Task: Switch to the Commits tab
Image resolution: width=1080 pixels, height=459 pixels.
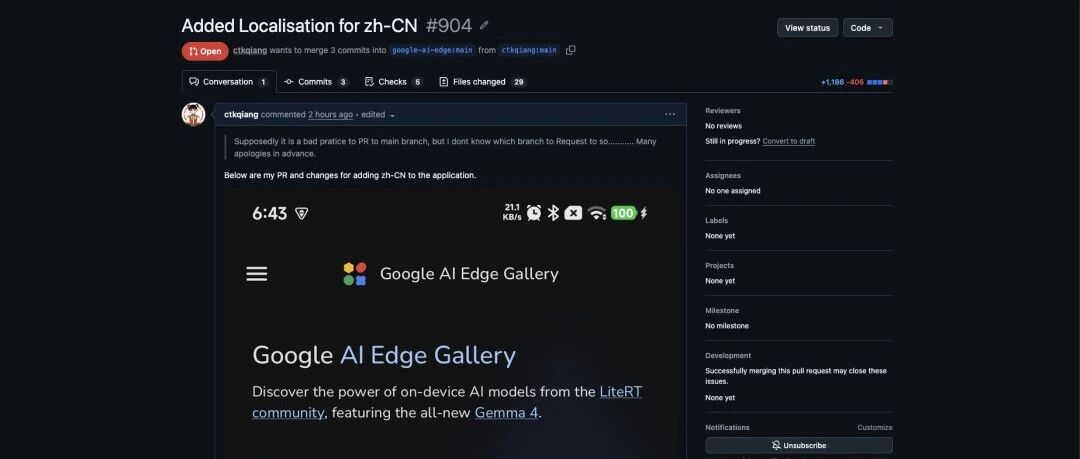Action: (x=316, y=81)
